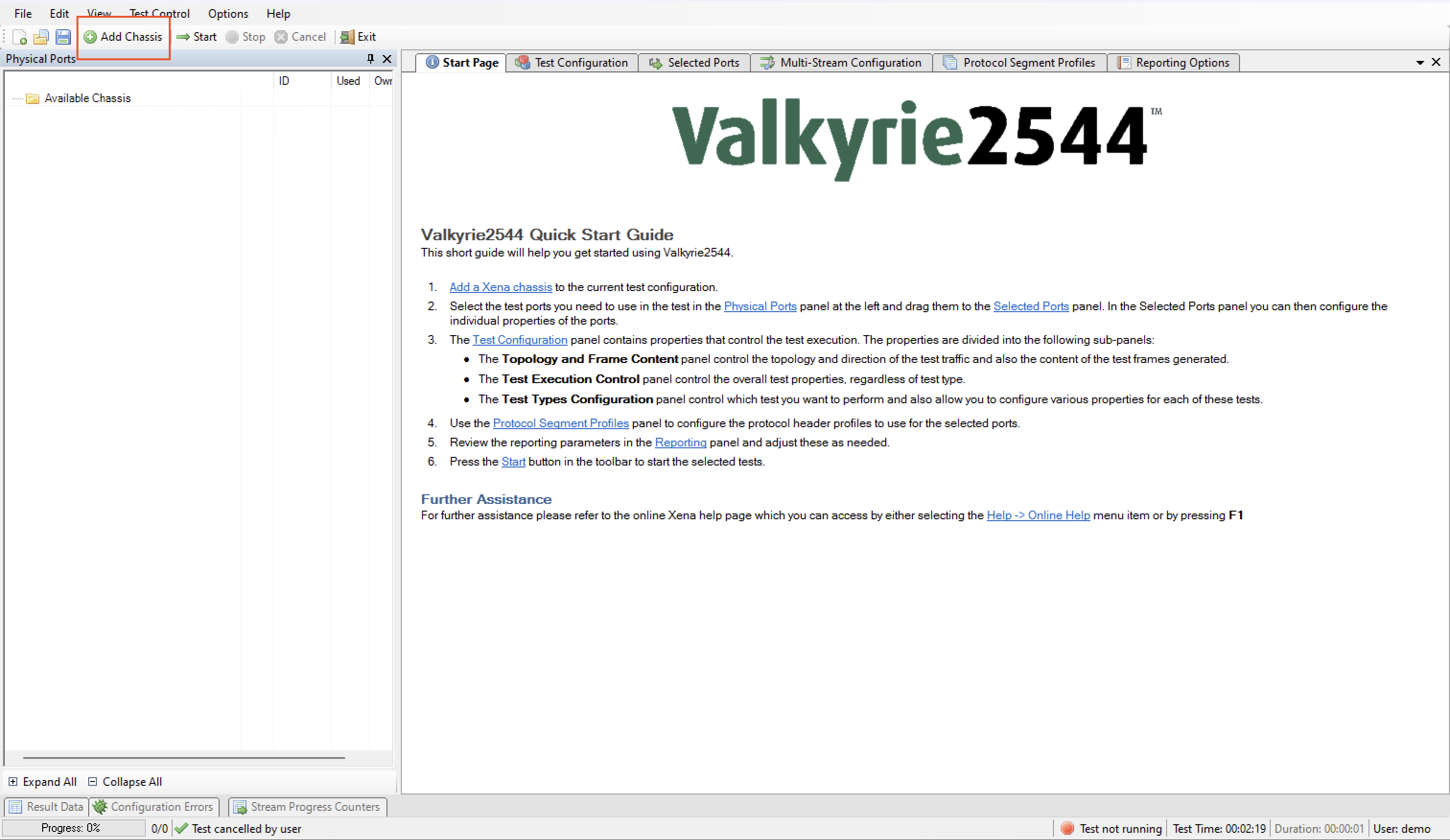Click the Save configuration disk icon
This screenshot has height=840, width=1450.
pyautogui.click(x=63, y=37)
